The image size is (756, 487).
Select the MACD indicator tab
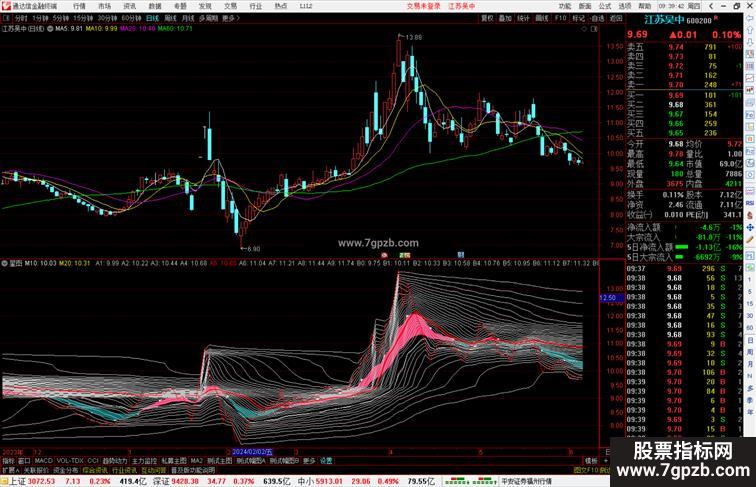coord(43,461)
